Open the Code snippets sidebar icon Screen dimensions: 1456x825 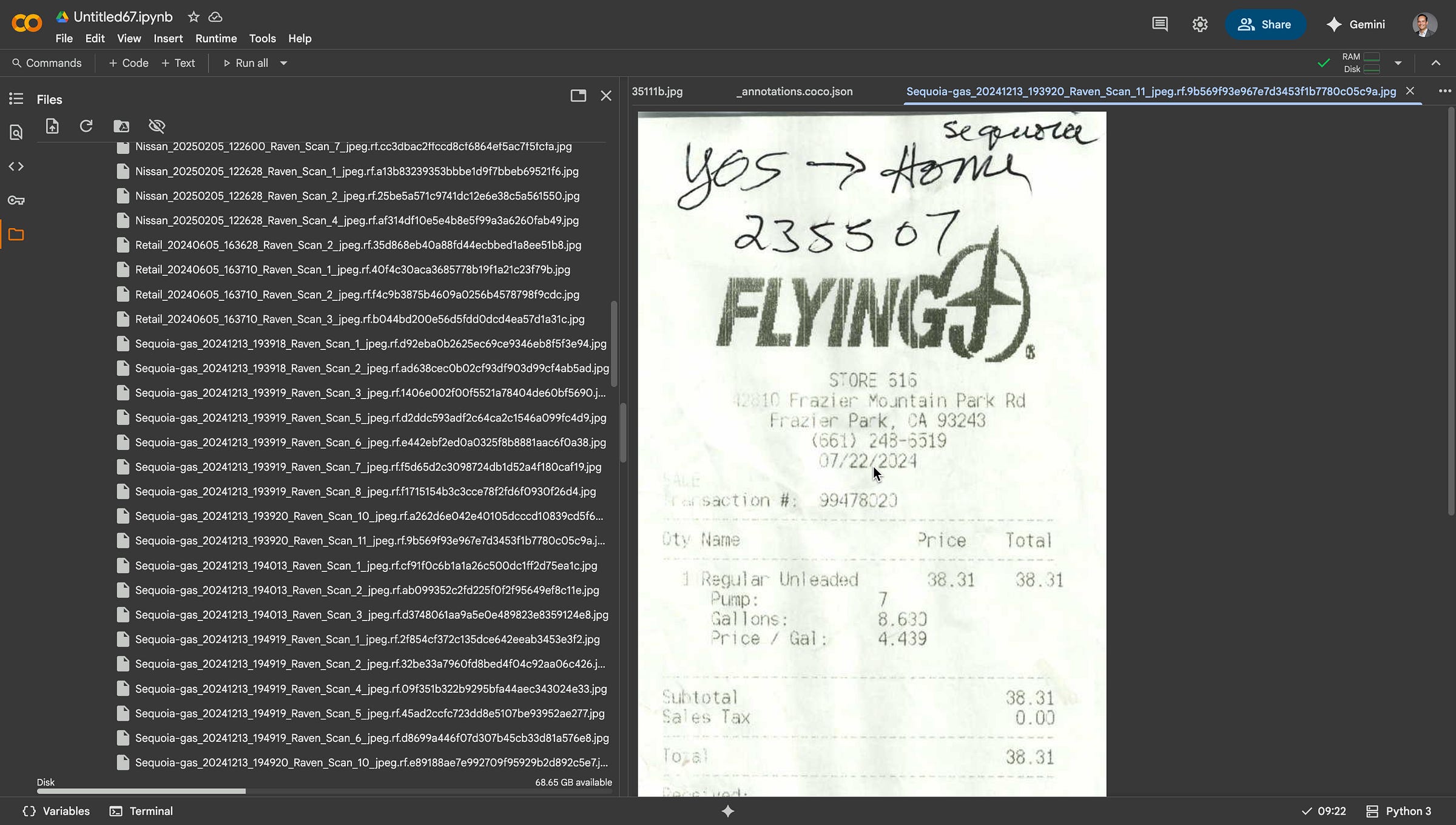[x=16, y=166]
